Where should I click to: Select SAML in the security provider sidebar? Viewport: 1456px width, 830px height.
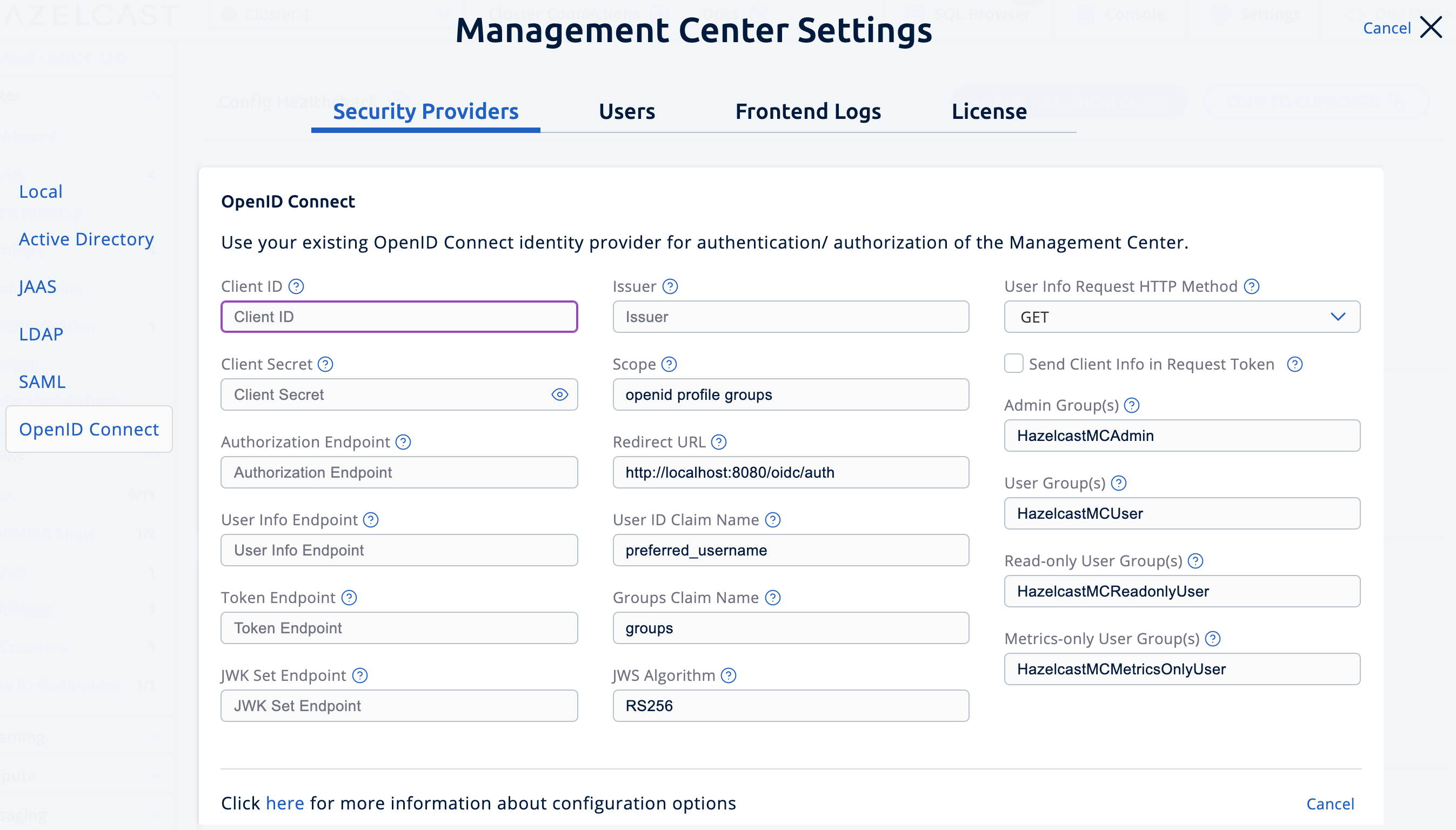coord(42,382)
